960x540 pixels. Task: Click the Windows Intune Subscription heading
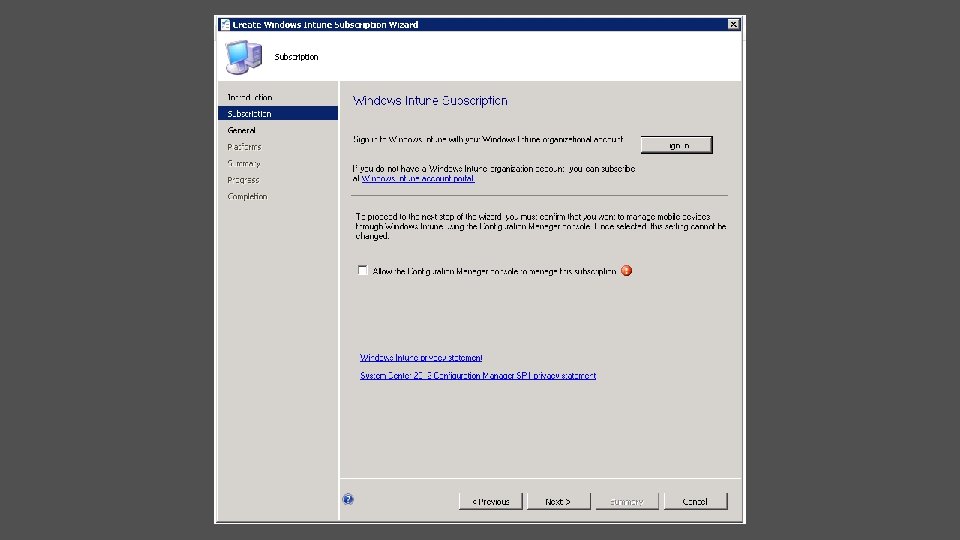[x=430, y=100]
